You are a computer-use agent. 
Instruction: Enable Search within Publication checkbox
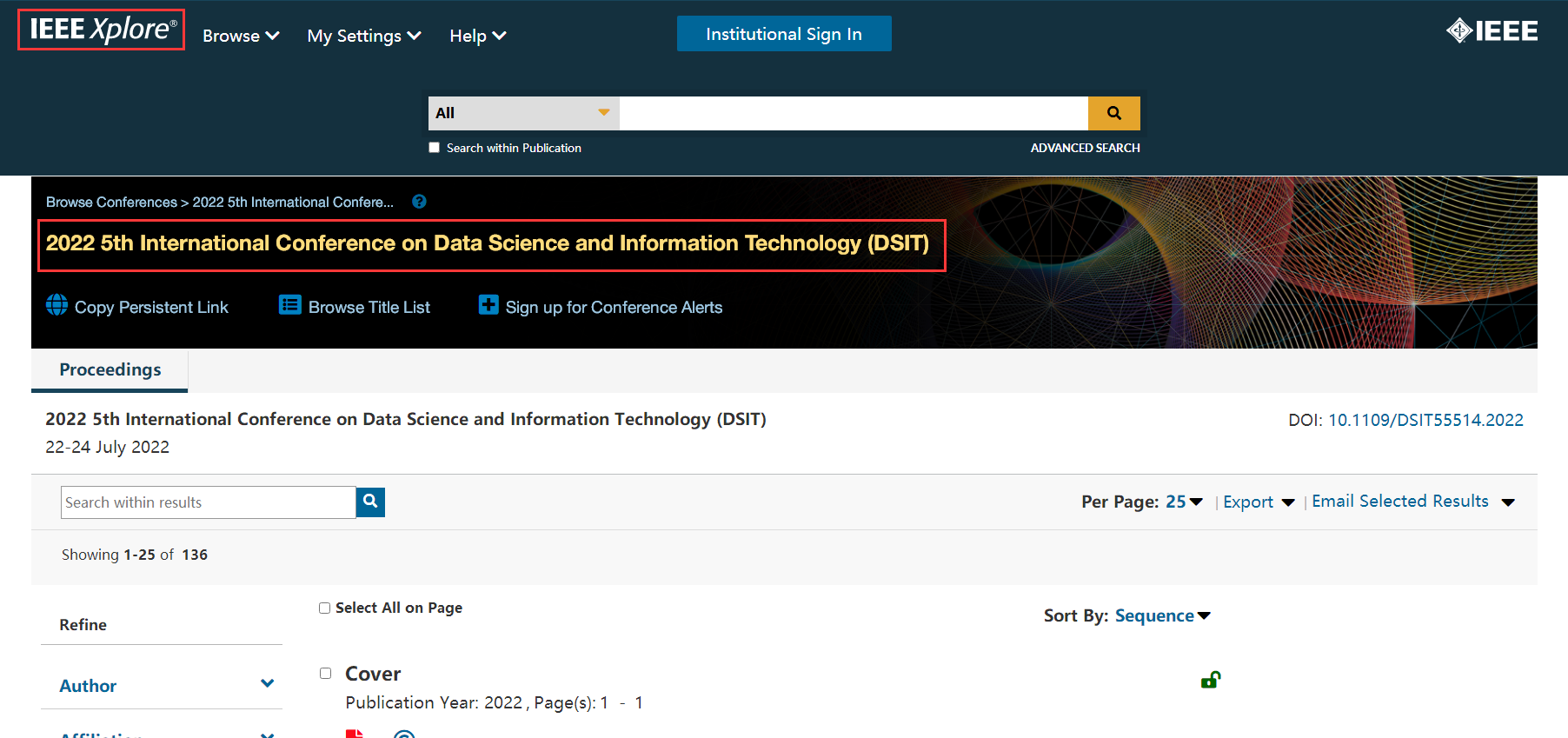pos(435,148)
